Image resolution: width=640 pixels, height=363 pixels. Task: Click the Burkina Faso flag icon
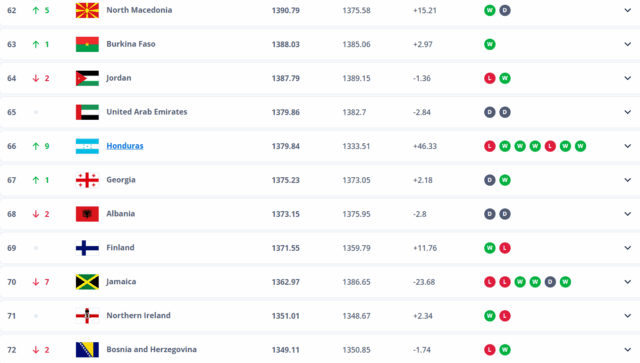87,44
